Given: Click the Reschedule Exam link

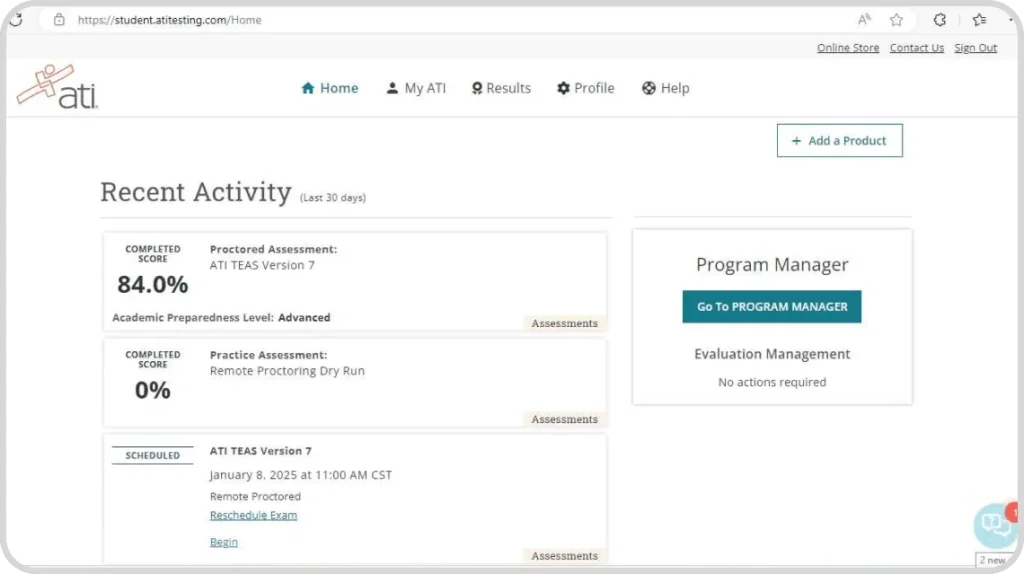Looking at the screenshot, I should pos(253,515).
